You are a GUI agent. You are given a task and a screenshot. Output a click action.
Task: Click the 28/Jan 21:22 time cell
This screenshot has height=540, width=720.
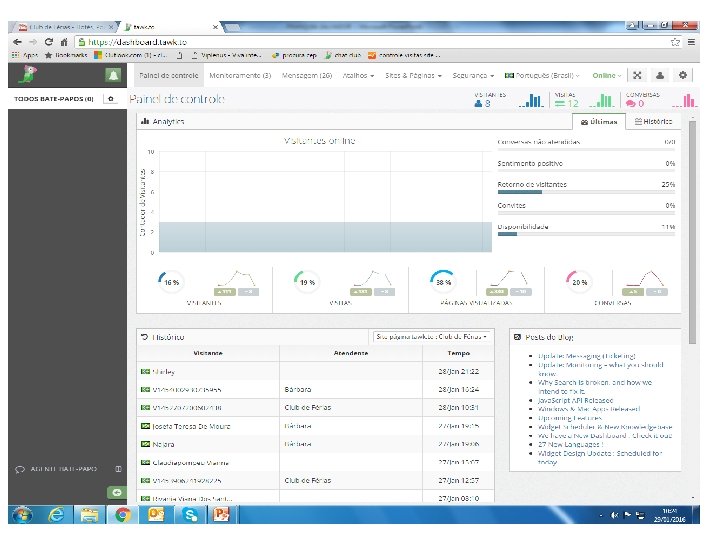tap(458, 371)
